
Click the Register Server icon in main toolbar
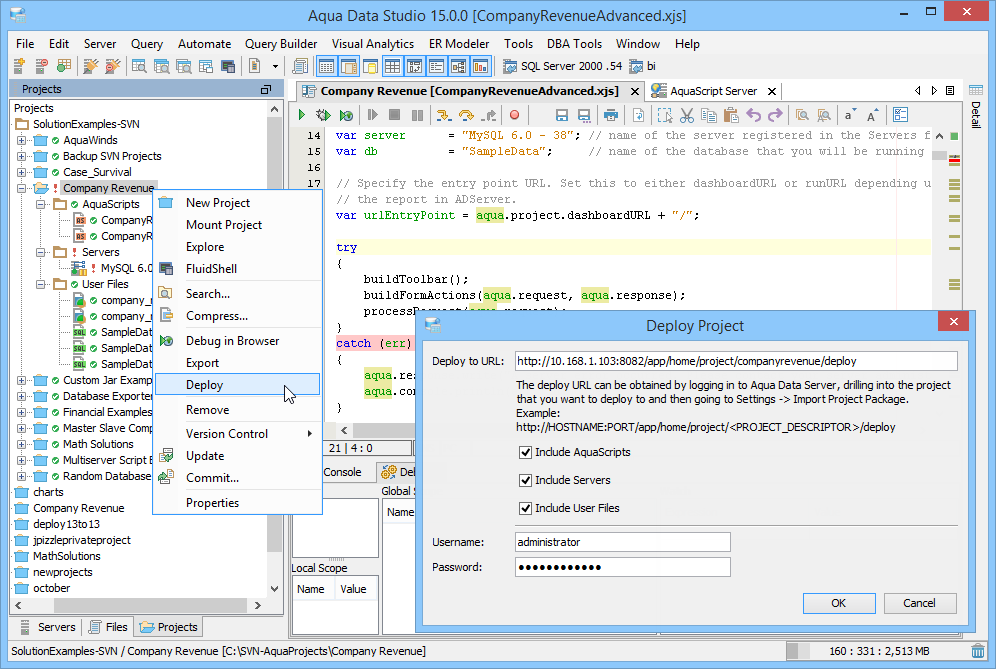[x=20, y=65]
